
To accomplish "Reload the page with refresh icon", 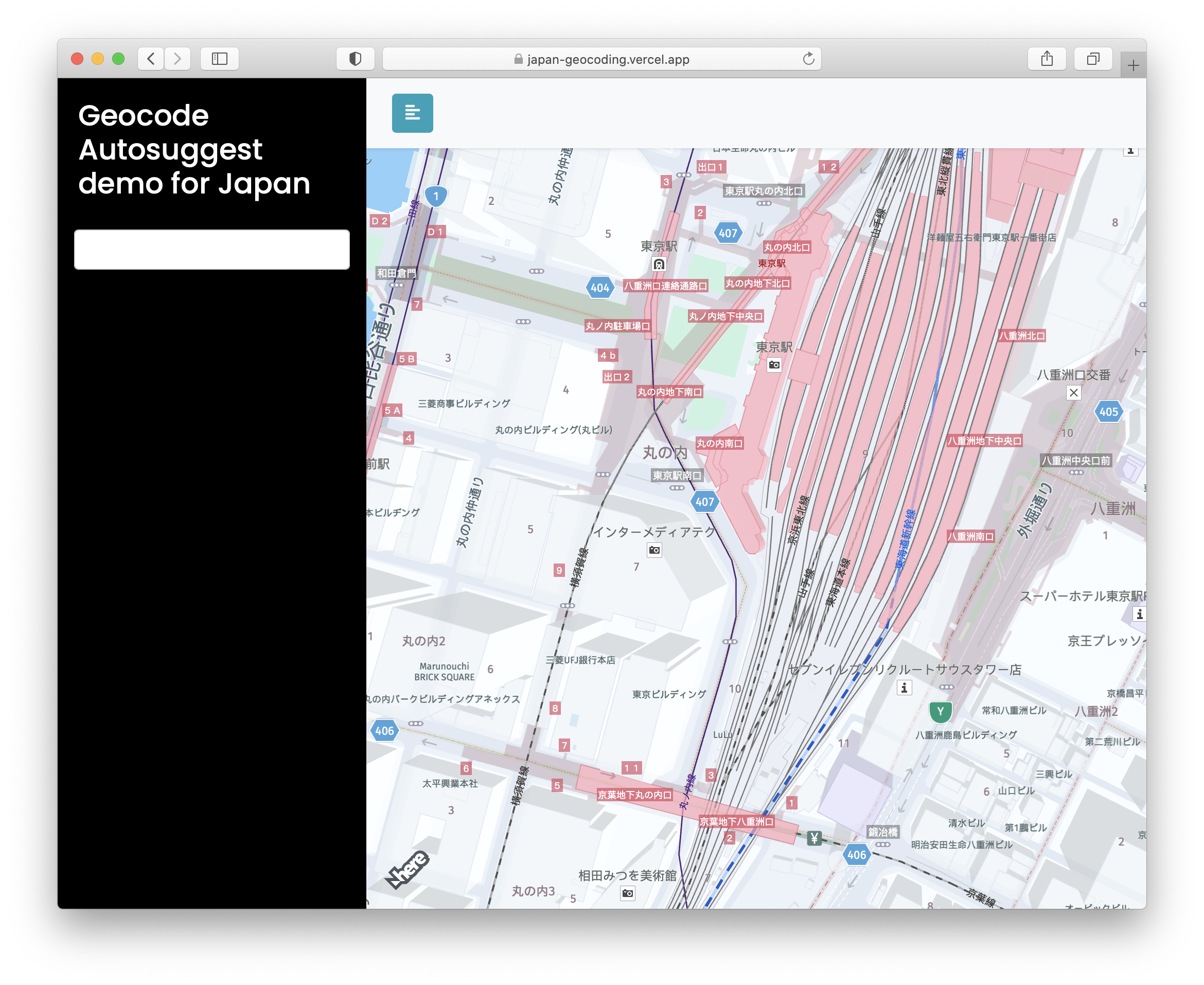I will (x=808, y=59).
